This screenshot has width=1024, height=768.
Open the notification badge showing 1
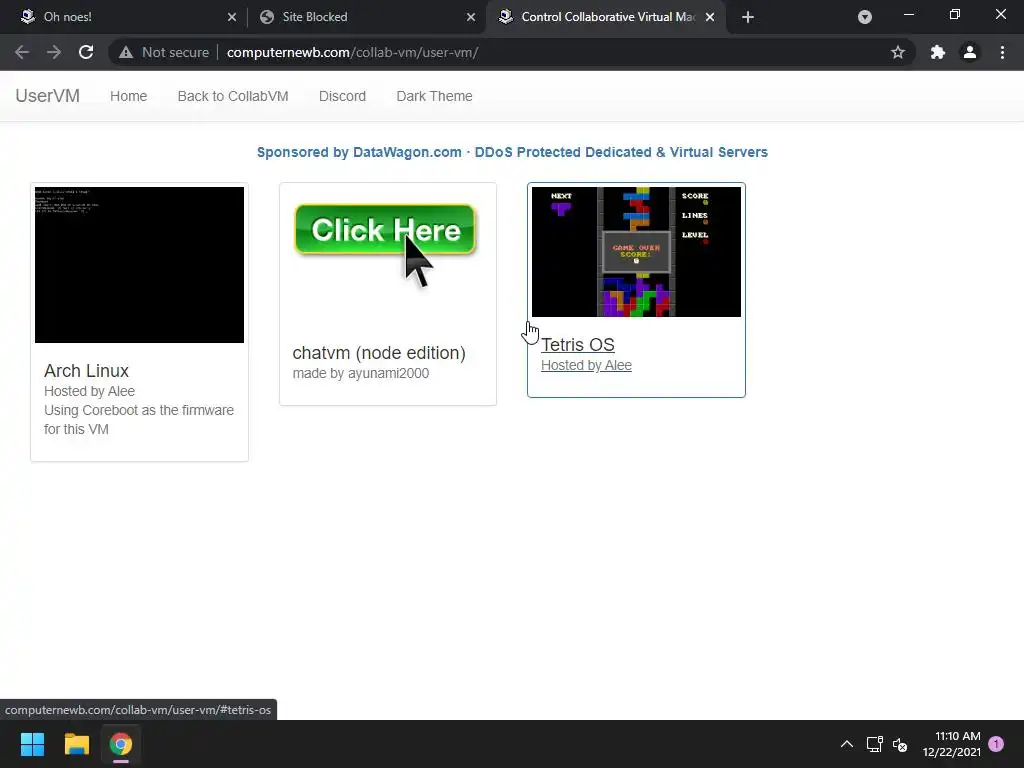[x=996, y=743]
